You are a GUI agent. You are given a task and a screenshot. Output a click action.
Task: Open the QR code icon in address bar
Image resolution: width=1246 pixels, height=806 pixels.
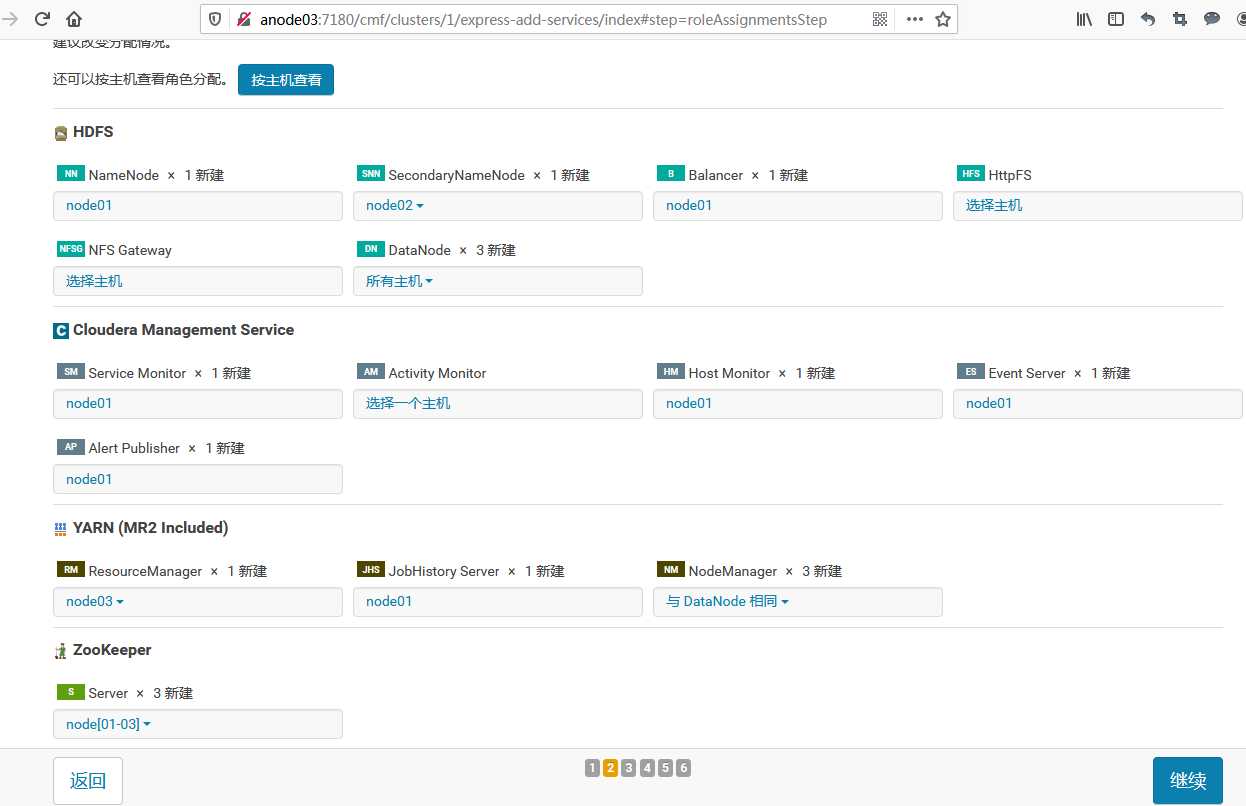[880, 19]
